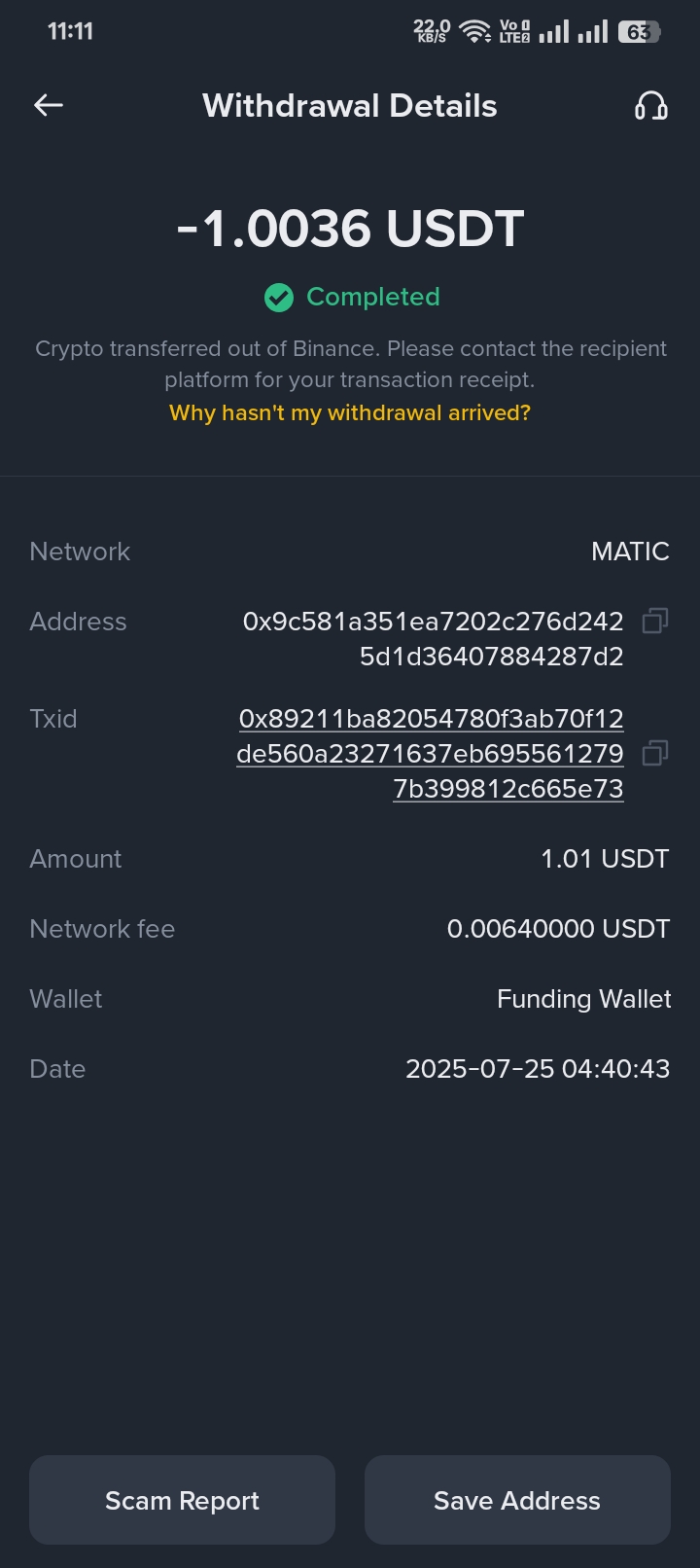Copy the Txid icon
Image resolution: width=700 pixels, height=1568 pixels.
[655, 753]
